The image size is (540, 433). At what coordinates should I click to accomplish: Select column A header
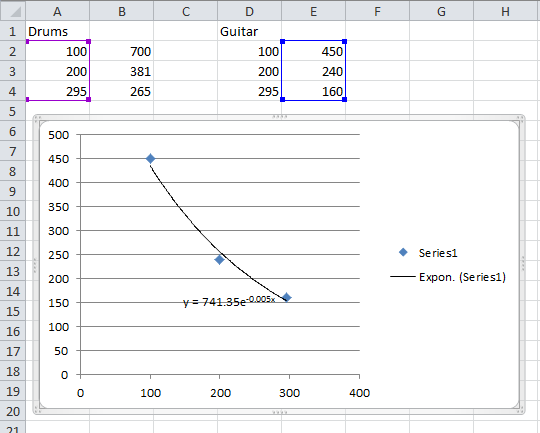[58, 11]
